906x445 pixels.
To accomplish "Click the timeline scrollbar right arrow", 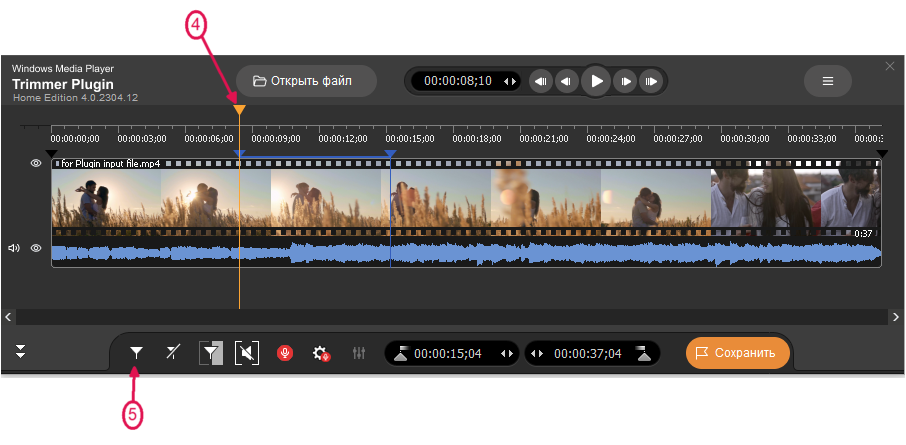I will (896, 317).
